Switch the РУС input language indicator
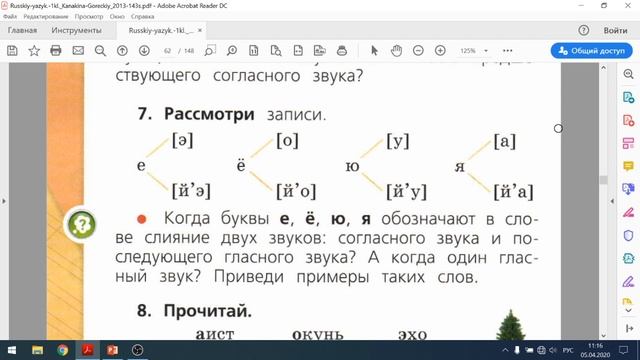 point(568,350)
